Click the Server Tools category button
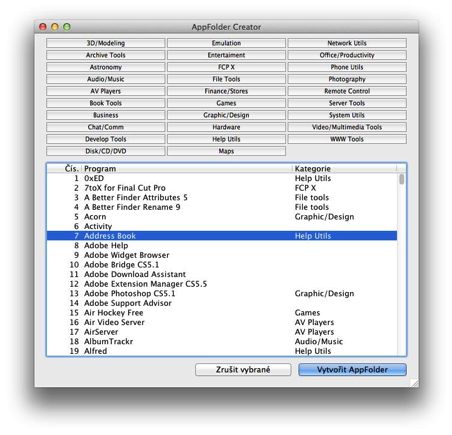 [x=347, y=103]
